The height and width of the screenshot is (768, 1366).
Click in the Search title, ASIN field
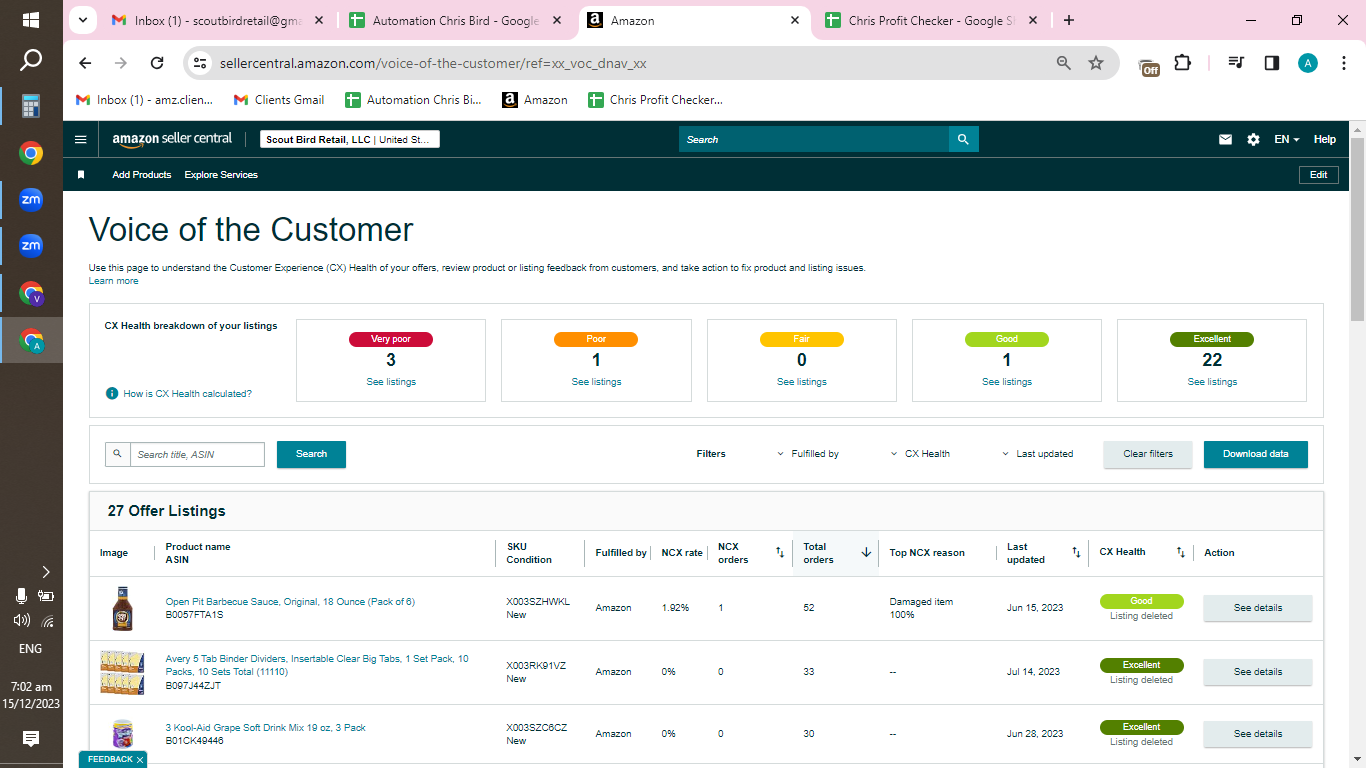197,454
